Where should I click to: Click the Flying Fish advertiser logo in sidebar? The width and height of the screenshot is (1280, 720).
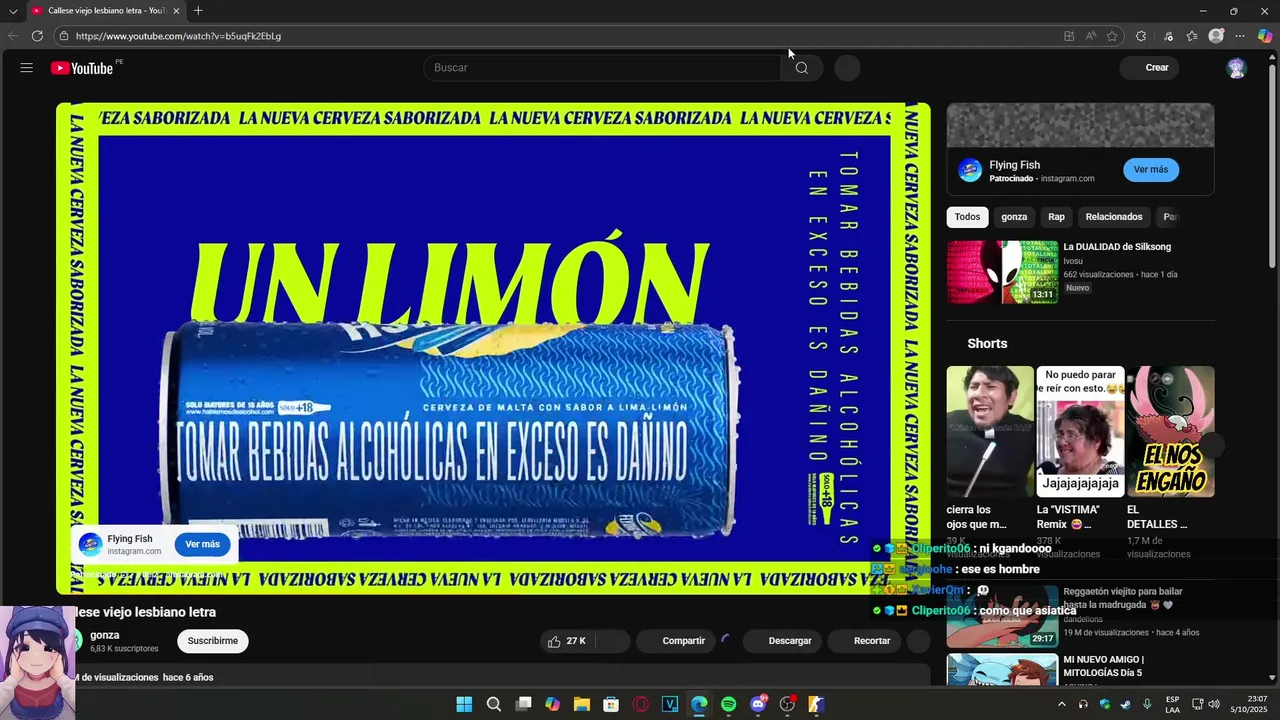(970, 170)
